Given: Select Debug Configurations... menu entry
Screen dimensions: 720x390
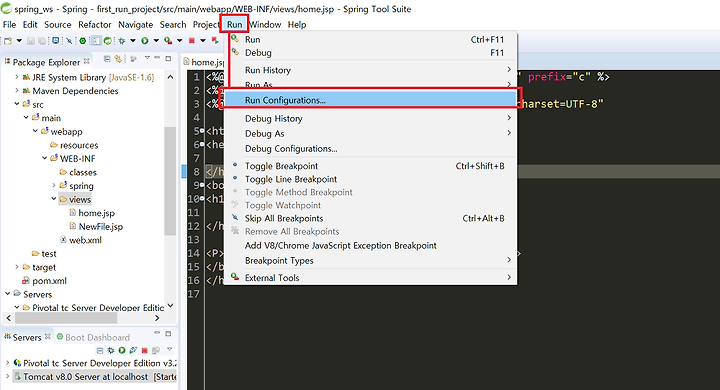Looking at the screenshot, I should click(370, 149).
